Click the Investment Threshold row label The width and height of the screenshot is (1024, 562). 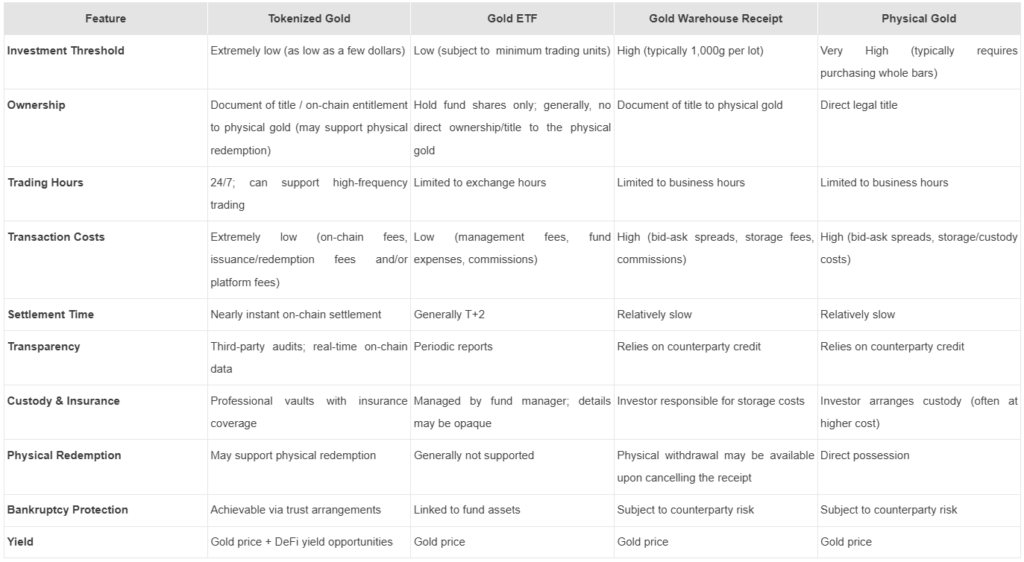(x=64, y=50)
